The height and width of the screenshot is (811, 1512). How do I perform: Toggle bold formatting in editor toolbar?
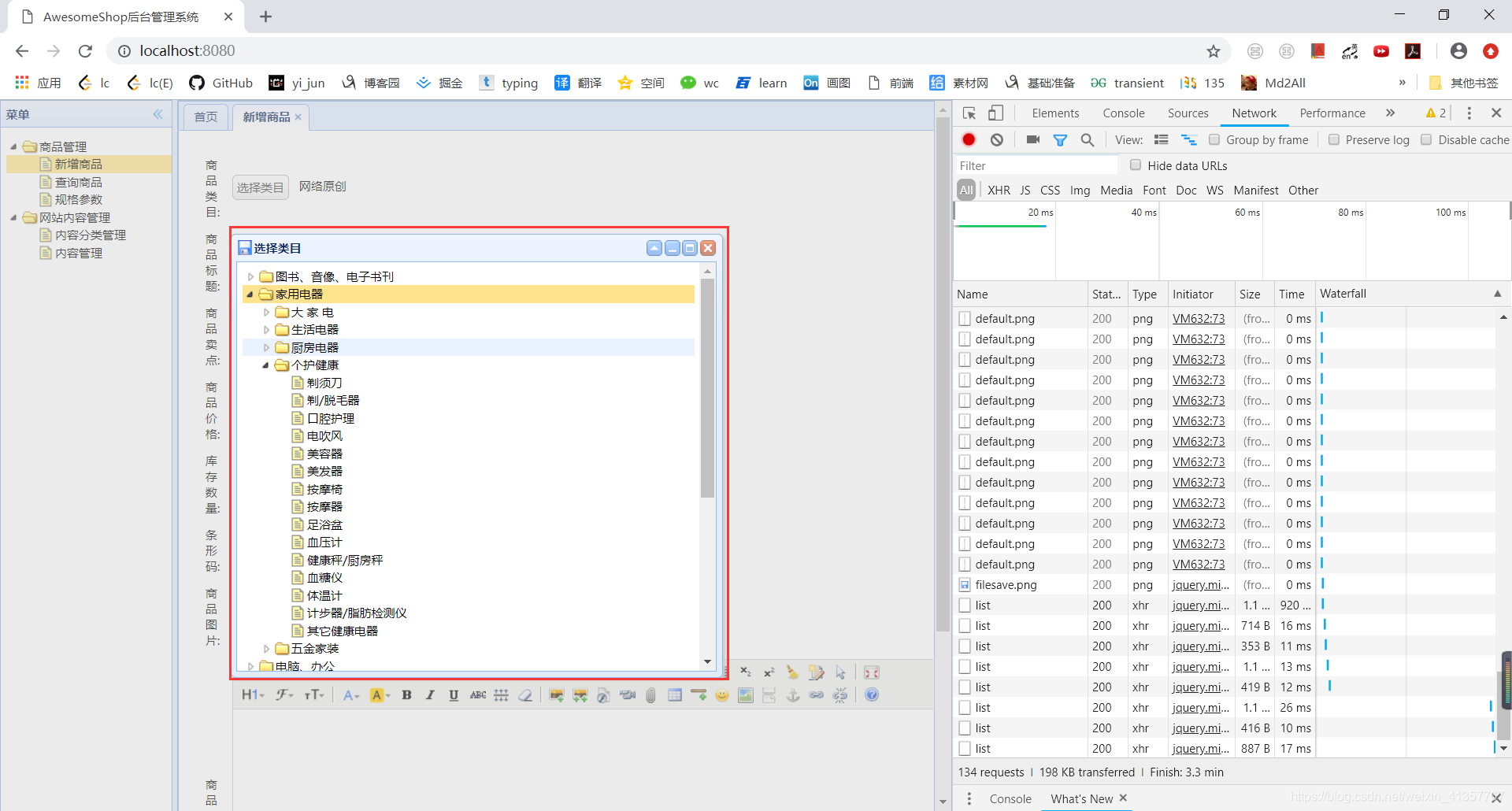pyautogui.click(x=407, y=694)
